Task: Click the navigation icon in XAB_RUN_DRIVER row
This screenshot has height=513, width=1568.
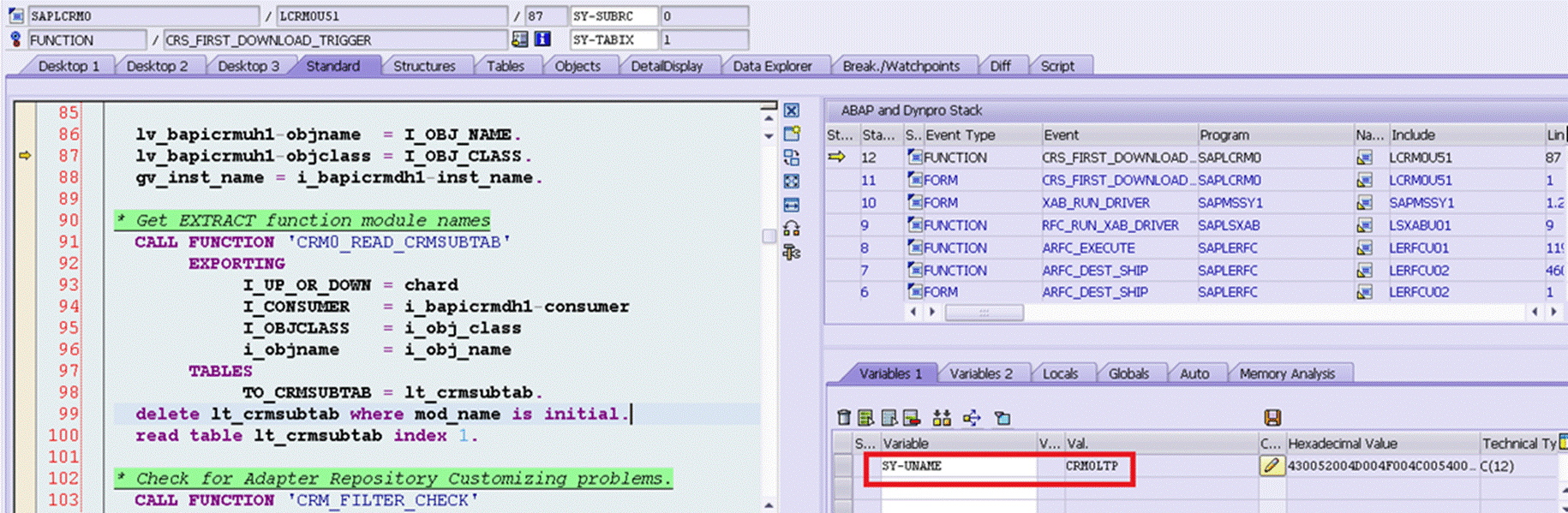Action: [1364, 203]
